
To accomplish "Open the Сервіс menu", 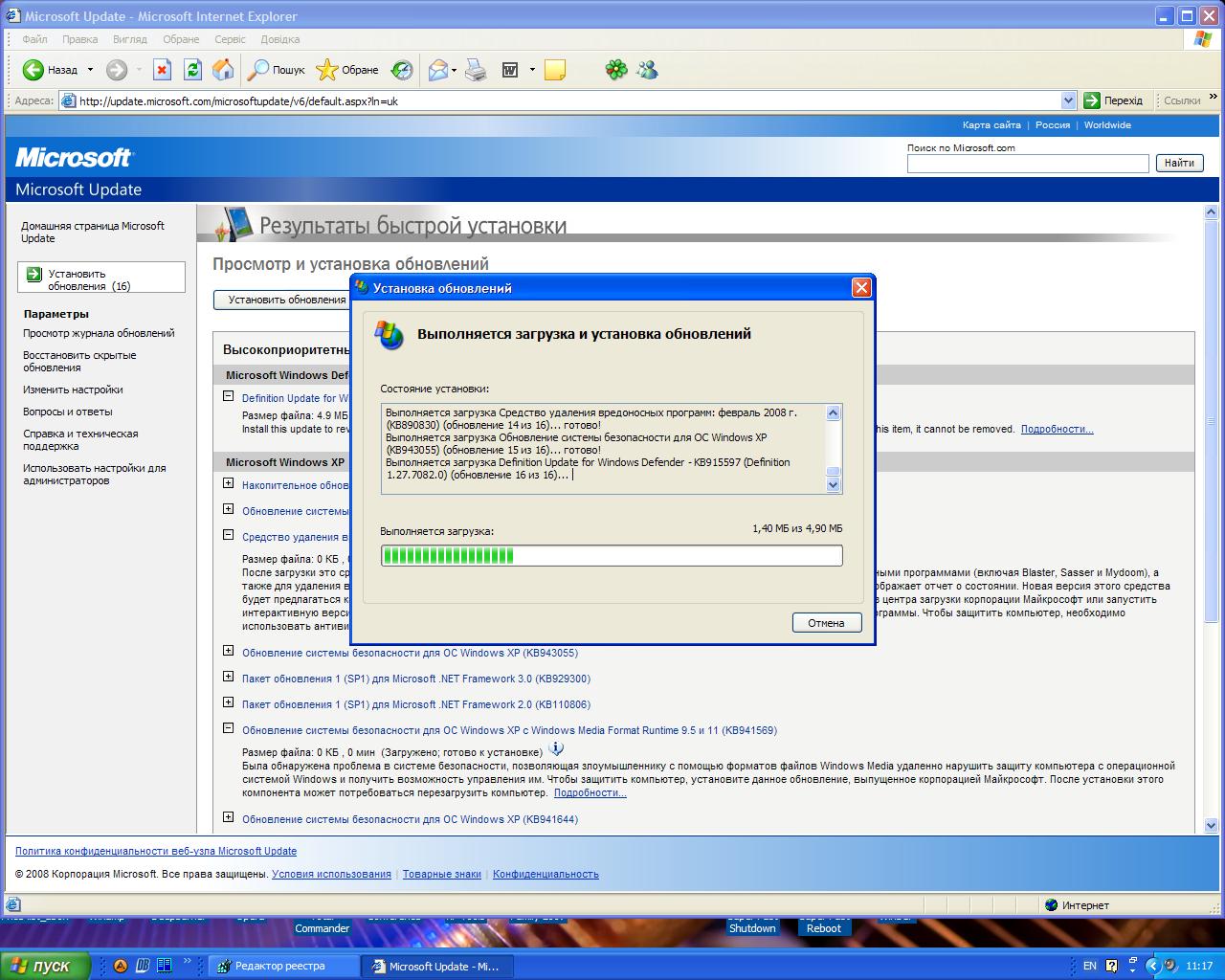I will point(230,39).
